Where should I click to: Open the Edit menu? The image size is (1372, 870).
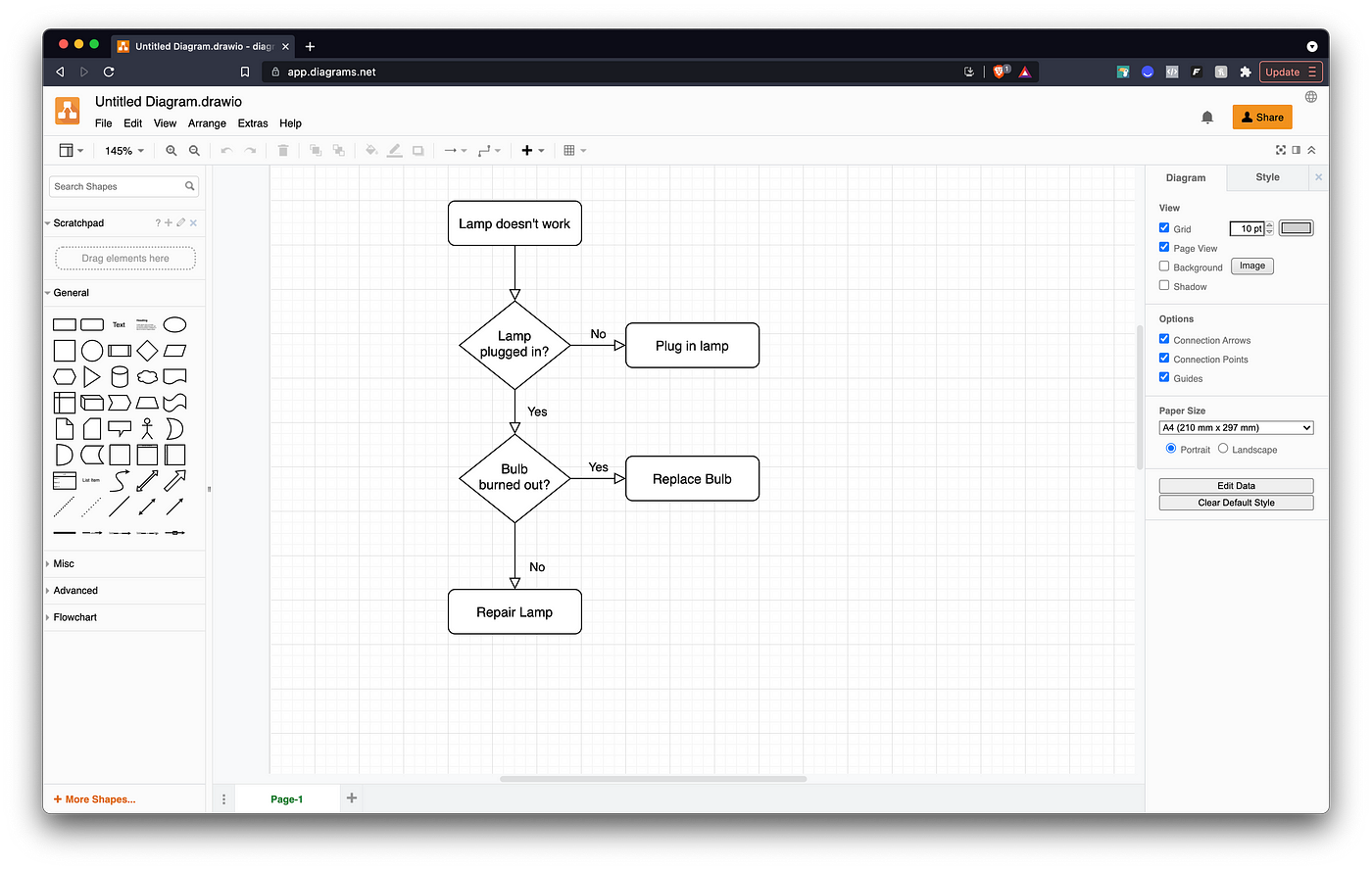(x=133, y=123)
